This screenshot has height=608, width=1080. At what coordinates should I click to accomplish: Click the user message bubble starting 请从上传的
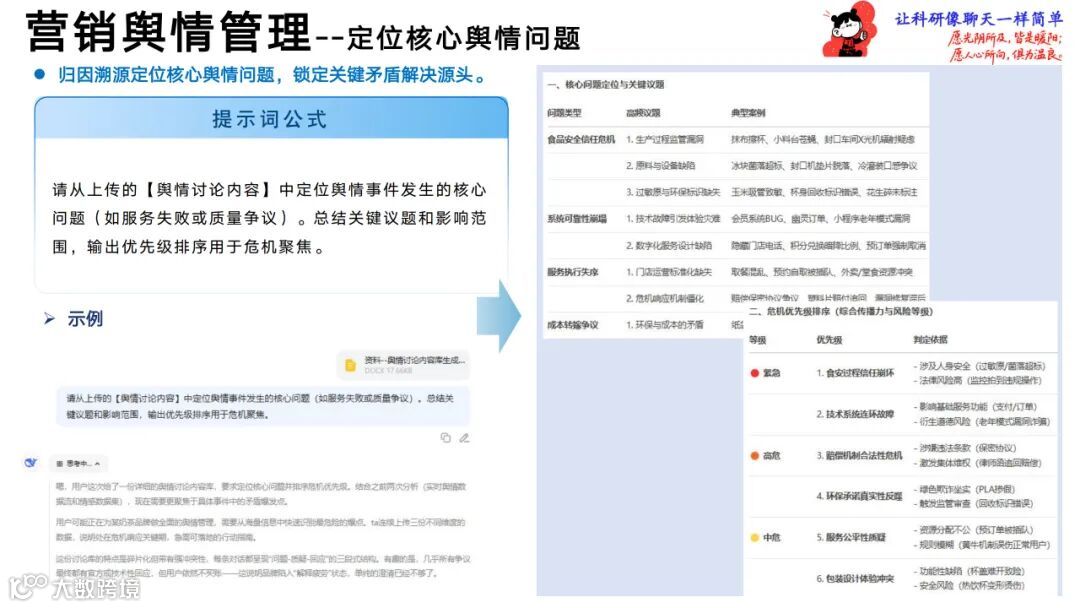[262, 406]
